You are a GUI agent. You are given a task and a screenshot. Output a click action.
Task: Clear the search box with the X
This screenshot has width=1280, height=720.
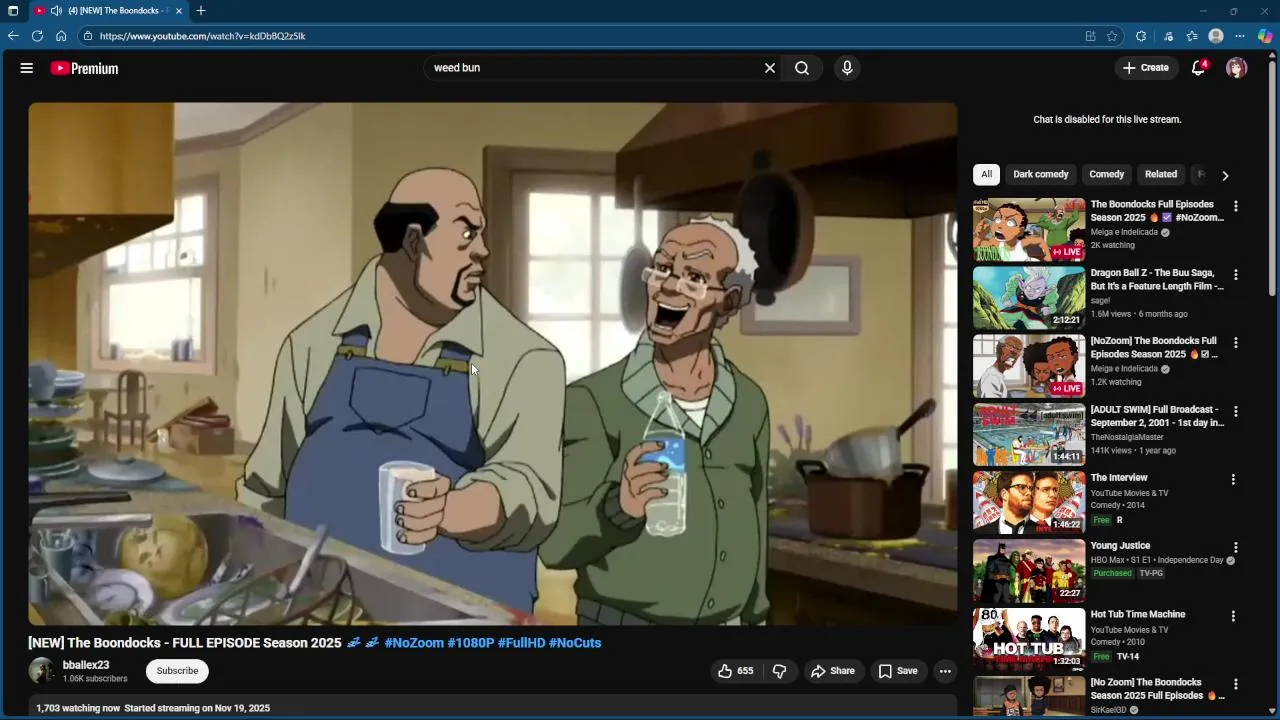(770, 68)
